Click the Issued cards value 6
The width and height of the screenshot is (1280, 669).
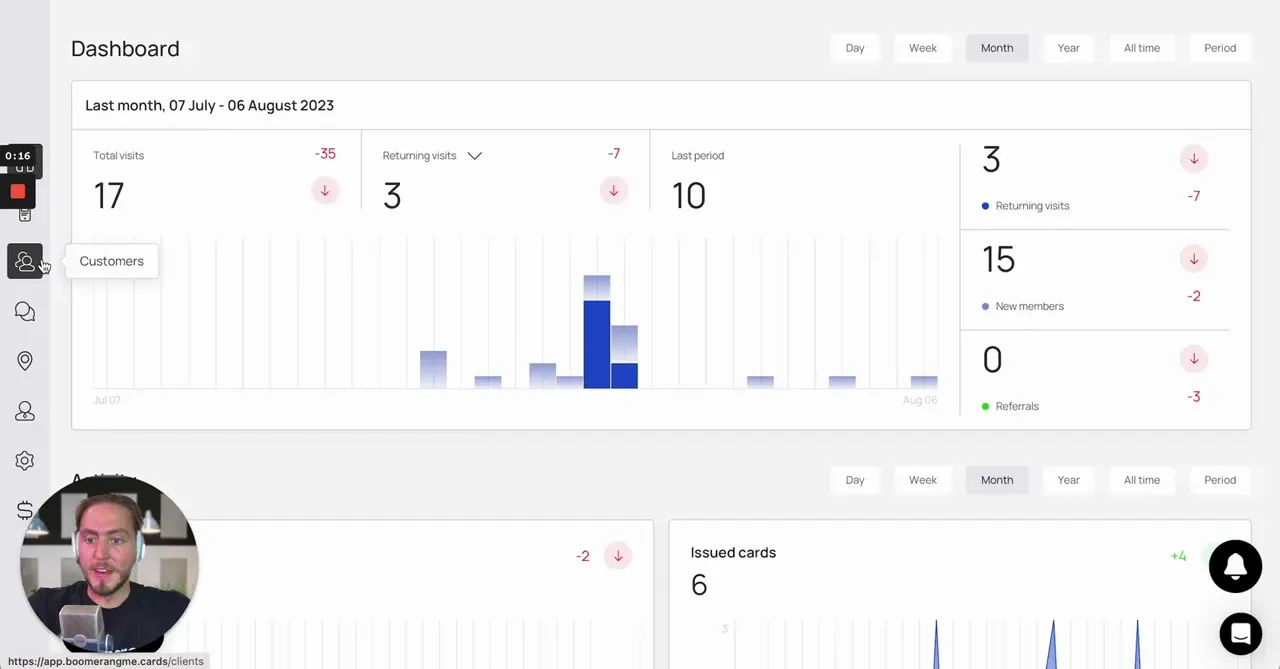click(699, 585)
